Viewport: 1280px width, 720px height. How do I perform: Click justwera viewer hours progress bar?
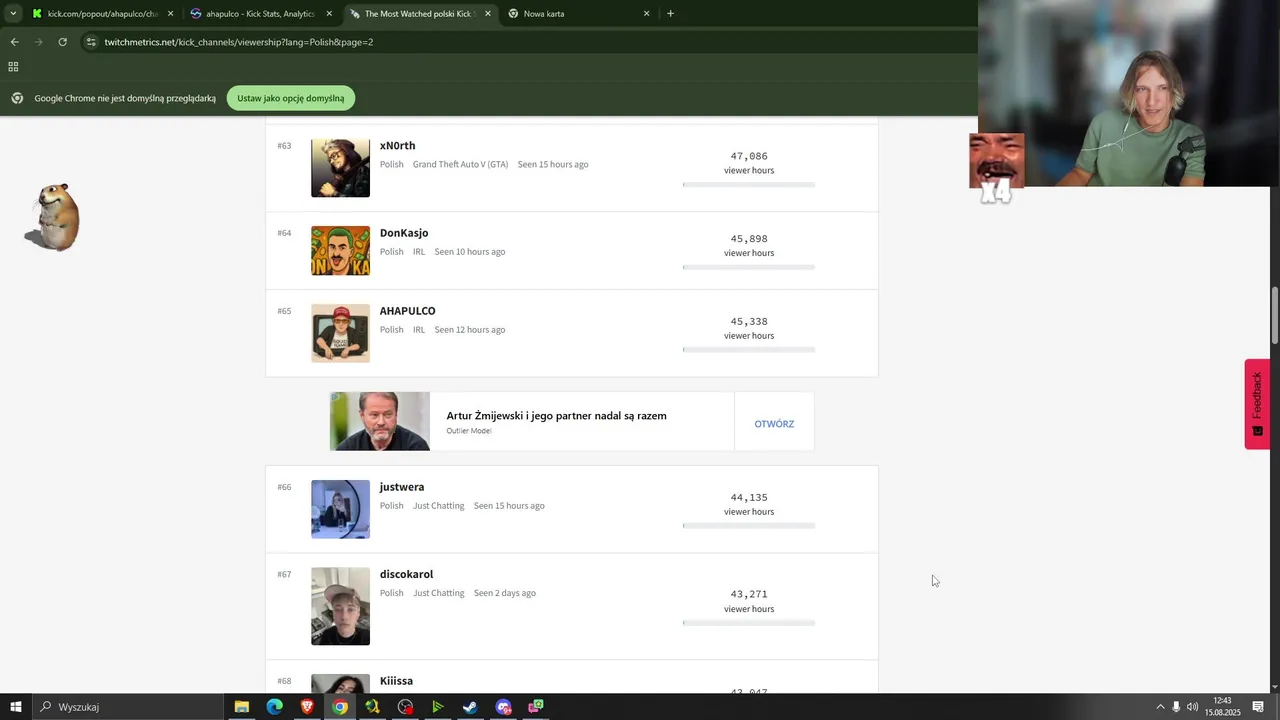click(749, 526)
